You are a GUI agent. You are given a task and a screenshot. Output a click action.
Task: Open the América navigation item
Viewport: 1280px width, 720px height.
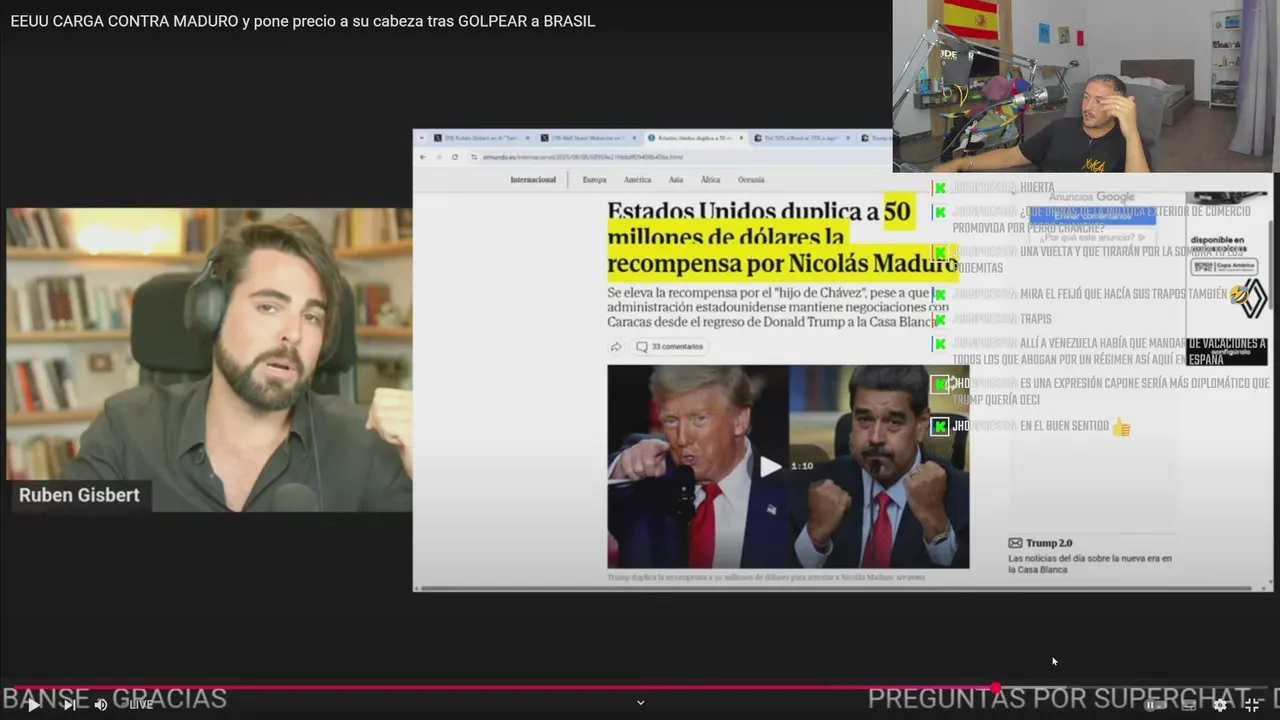click(637, 180)
